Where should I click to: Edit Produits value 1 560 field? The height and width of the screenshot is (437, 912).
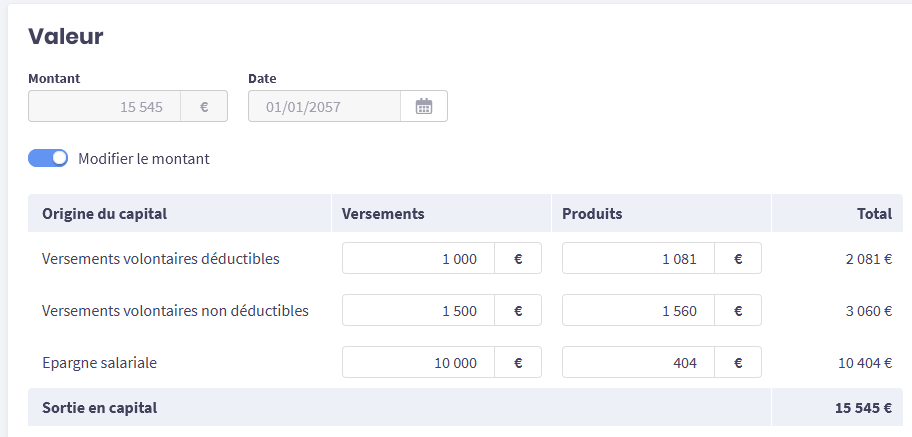(x=638, y=310)
